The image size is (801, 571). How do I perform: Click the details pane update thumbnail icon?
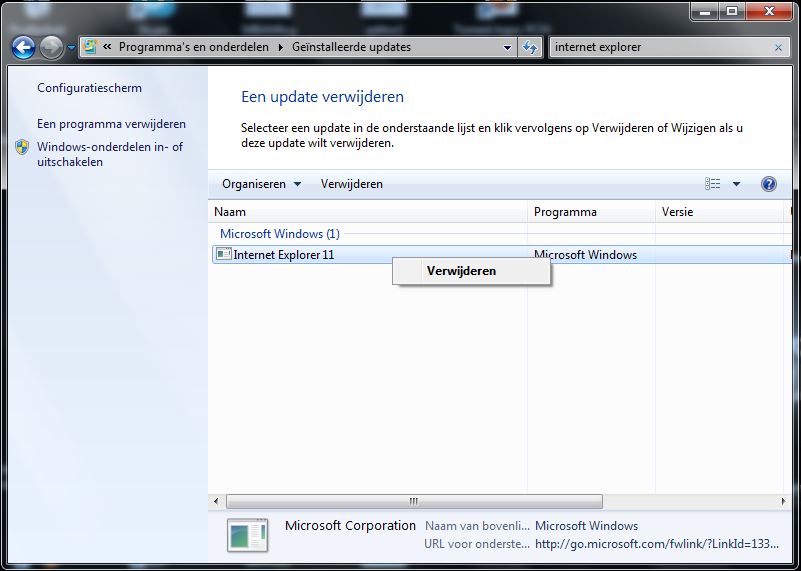247,535
